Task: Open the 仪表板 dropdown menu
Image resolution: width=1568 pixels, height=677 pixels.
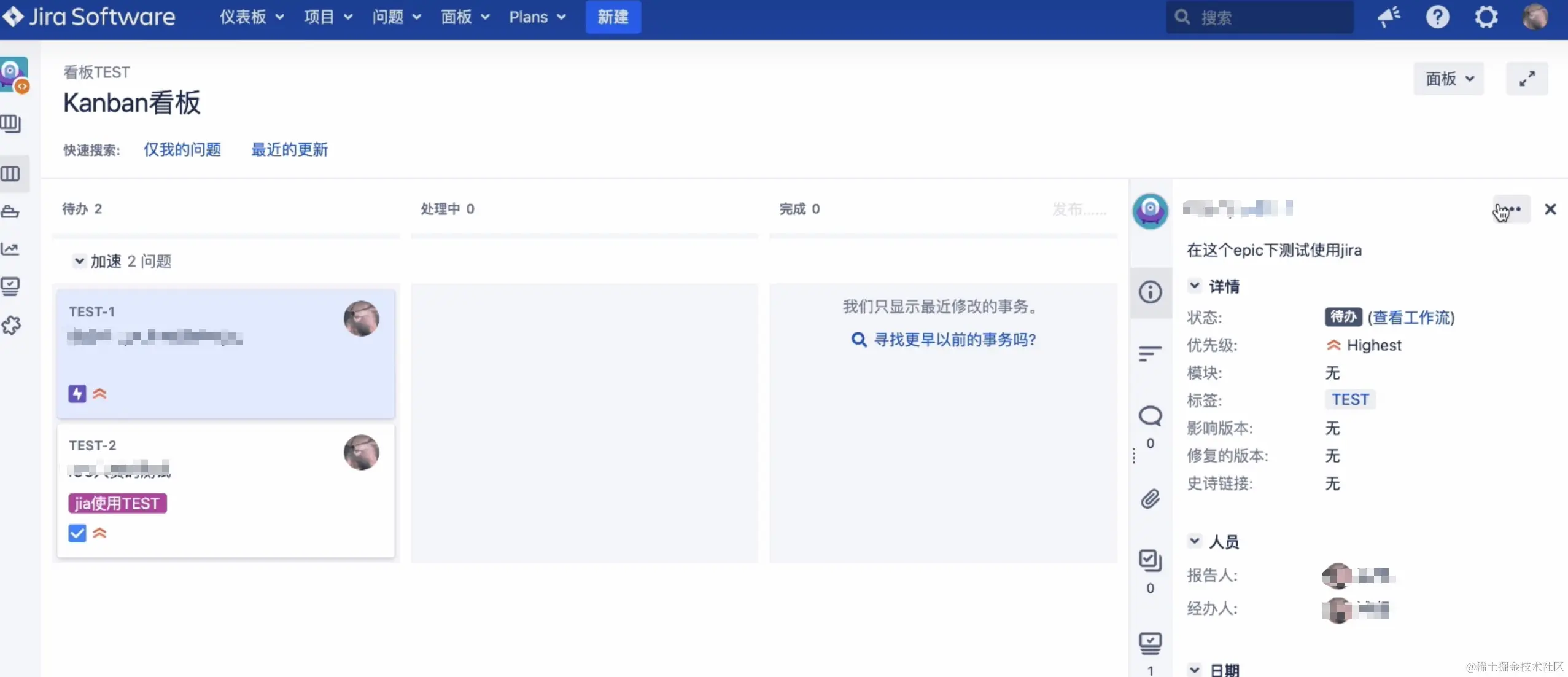Action: click(252, 17)
